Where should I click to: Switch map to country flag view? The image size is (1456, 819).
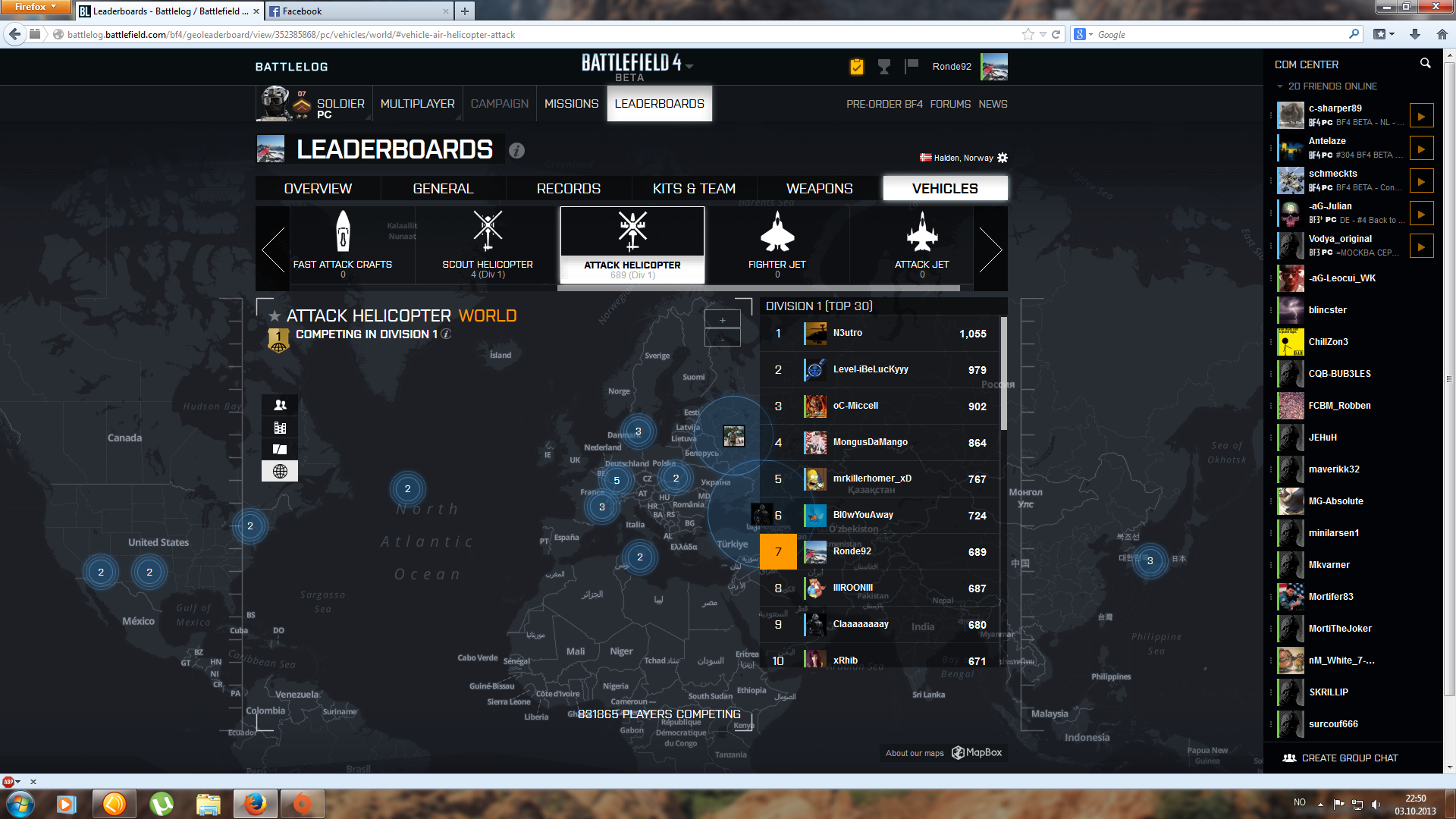(x=280, y=449)
